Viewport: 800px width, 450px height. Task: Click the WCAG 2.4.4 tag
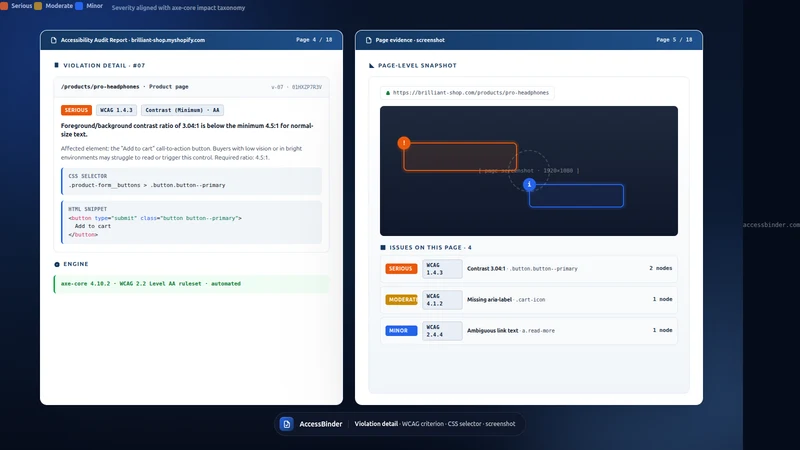[442, 331]
